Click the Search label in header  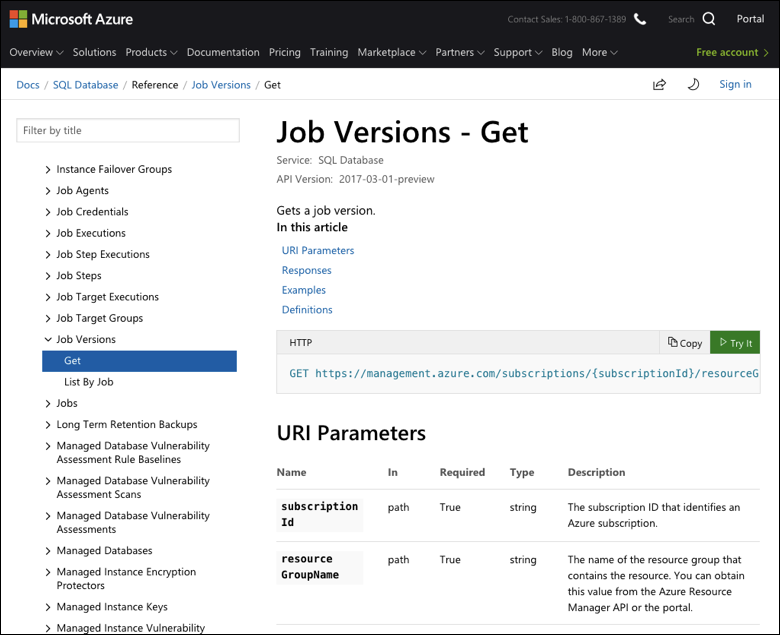[x=681, y=19]
